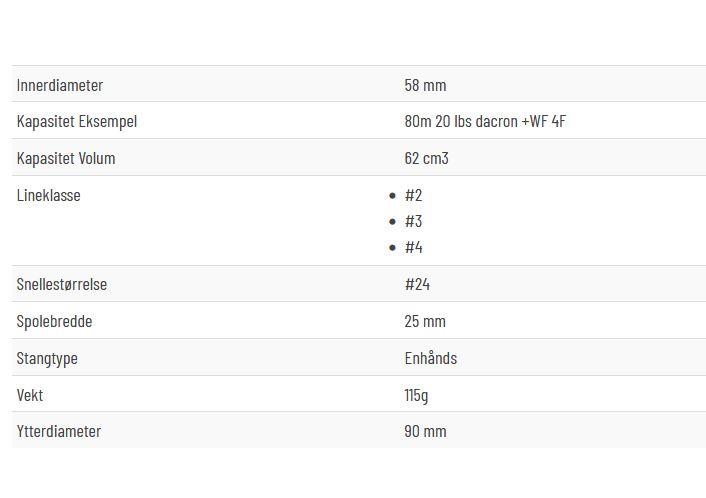Click the Snellestørrelse label
The height and width of the screenshot is (498, 706).
tap(62, 285)
